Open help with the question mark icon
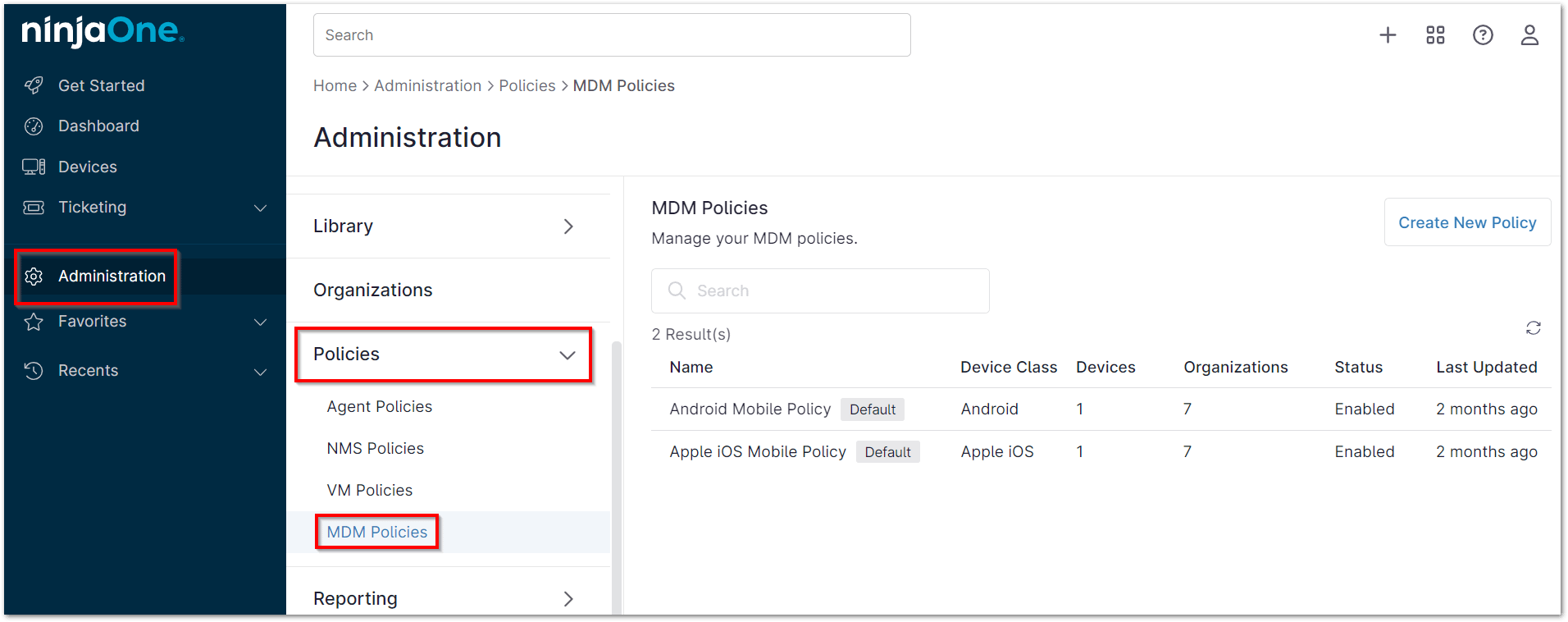Viewport: 1568px width, 622px height. (x=1483, y=34)
